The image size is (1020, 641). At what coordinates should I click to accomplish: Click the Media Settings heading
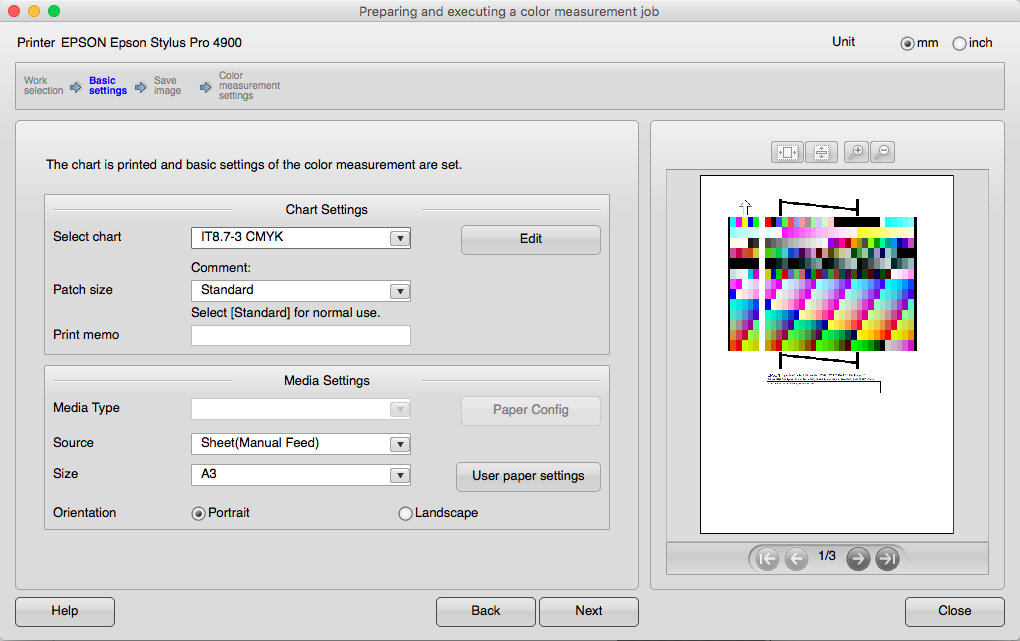pyautogui.click(x=327, y=381)
